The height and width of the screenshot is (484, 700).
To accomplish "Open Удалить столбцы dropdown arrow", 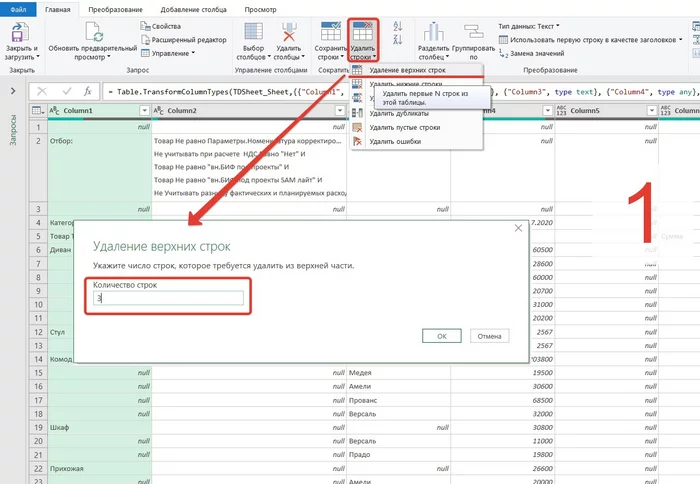I will (303, 57).
